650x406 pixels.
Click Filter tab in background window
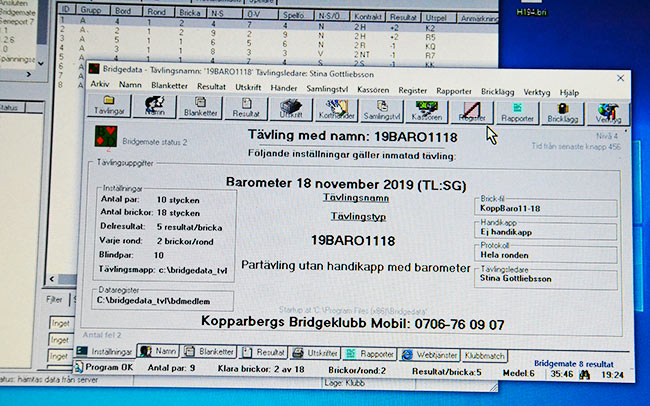54,299
